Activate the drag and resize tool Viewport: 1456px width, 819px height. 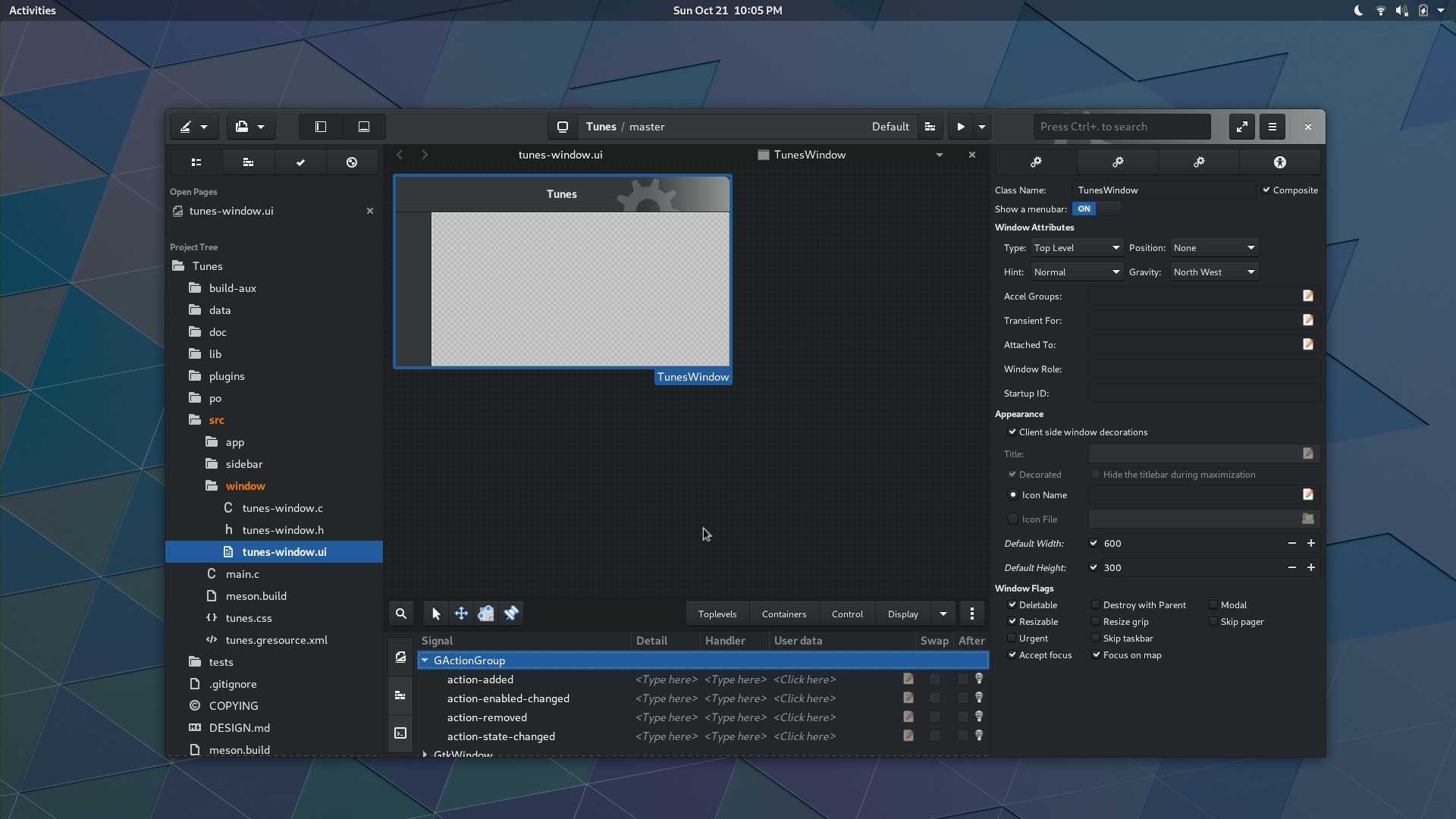(461, 613)
